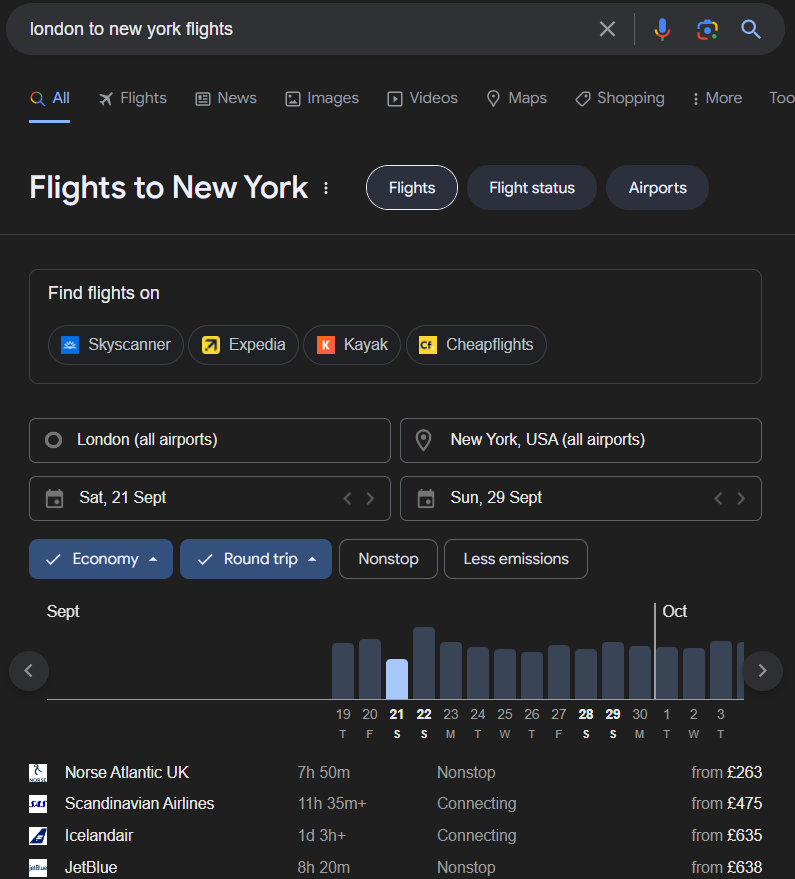The width and height of the screenshot is (795, 879).
Task: Open flights on Kayak
Action: click(351, 344)
